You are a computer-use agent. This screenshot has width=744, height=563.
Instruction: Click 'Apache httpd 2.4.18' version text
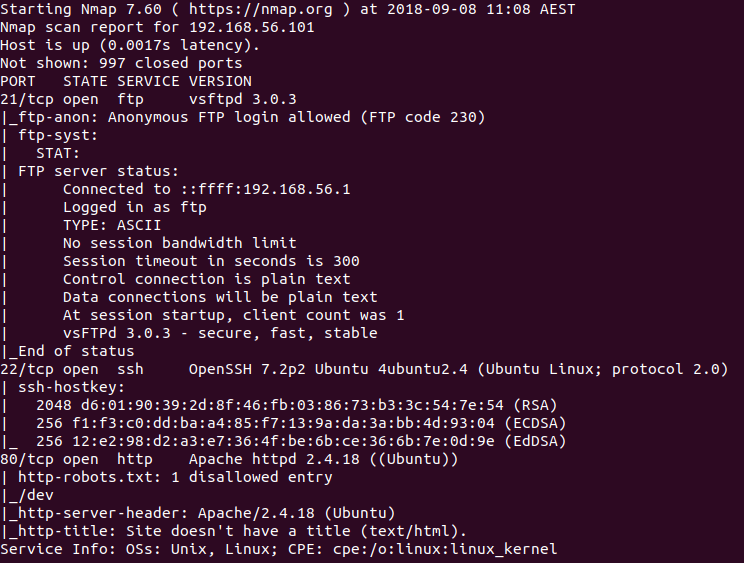(274, 460)
